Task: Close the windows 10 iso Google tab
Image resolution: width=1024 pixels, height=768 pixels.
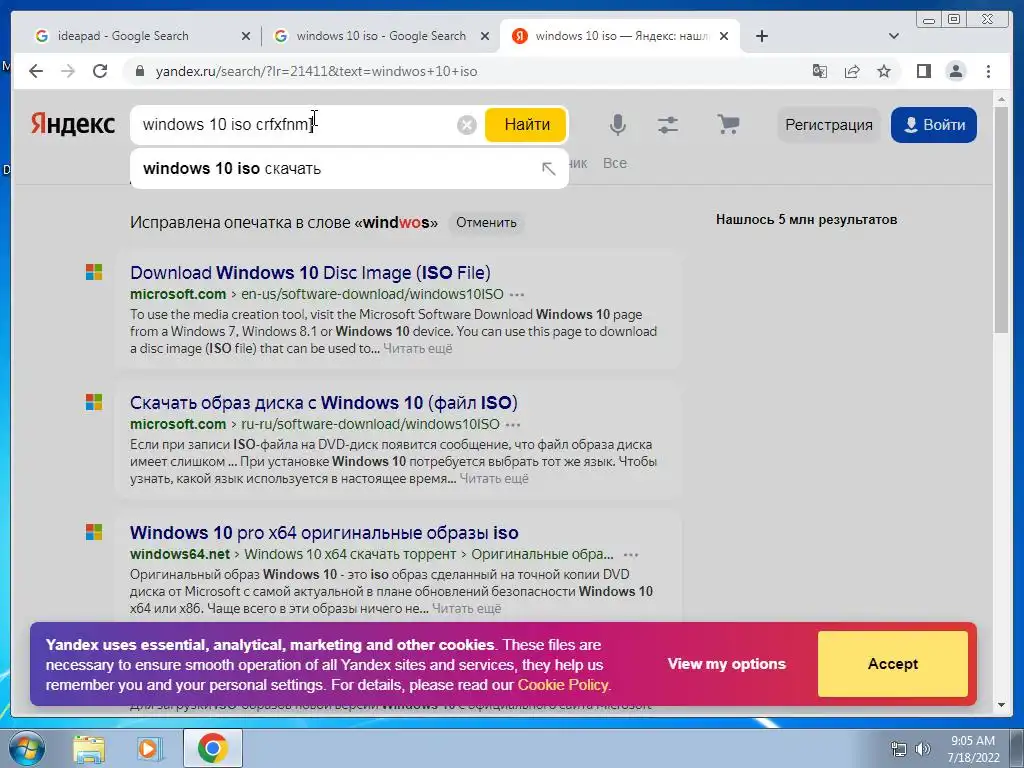Action: (x=485, y=36)
